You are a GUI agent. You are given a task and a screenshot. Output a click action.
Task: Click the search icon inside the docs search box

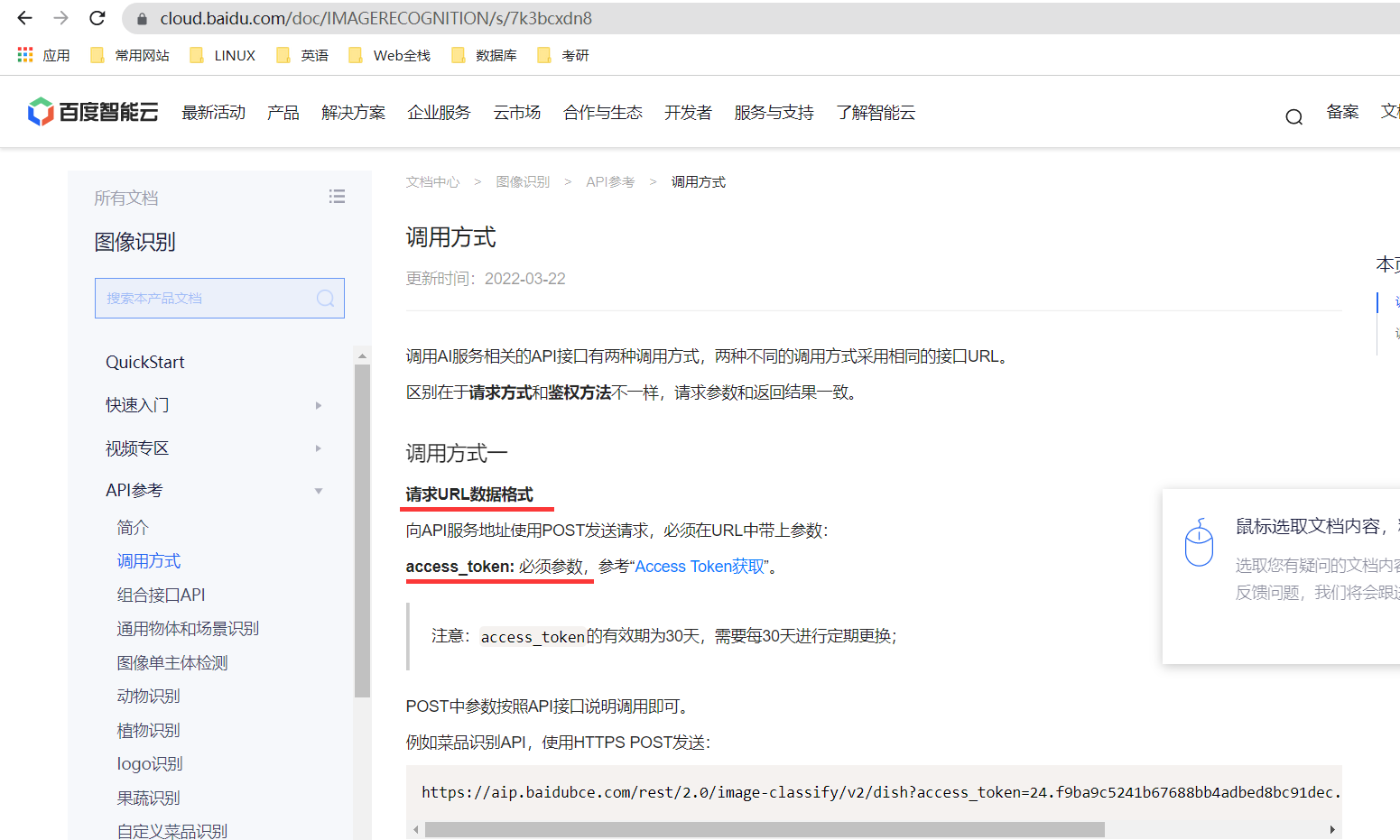(x=325, y=299)
